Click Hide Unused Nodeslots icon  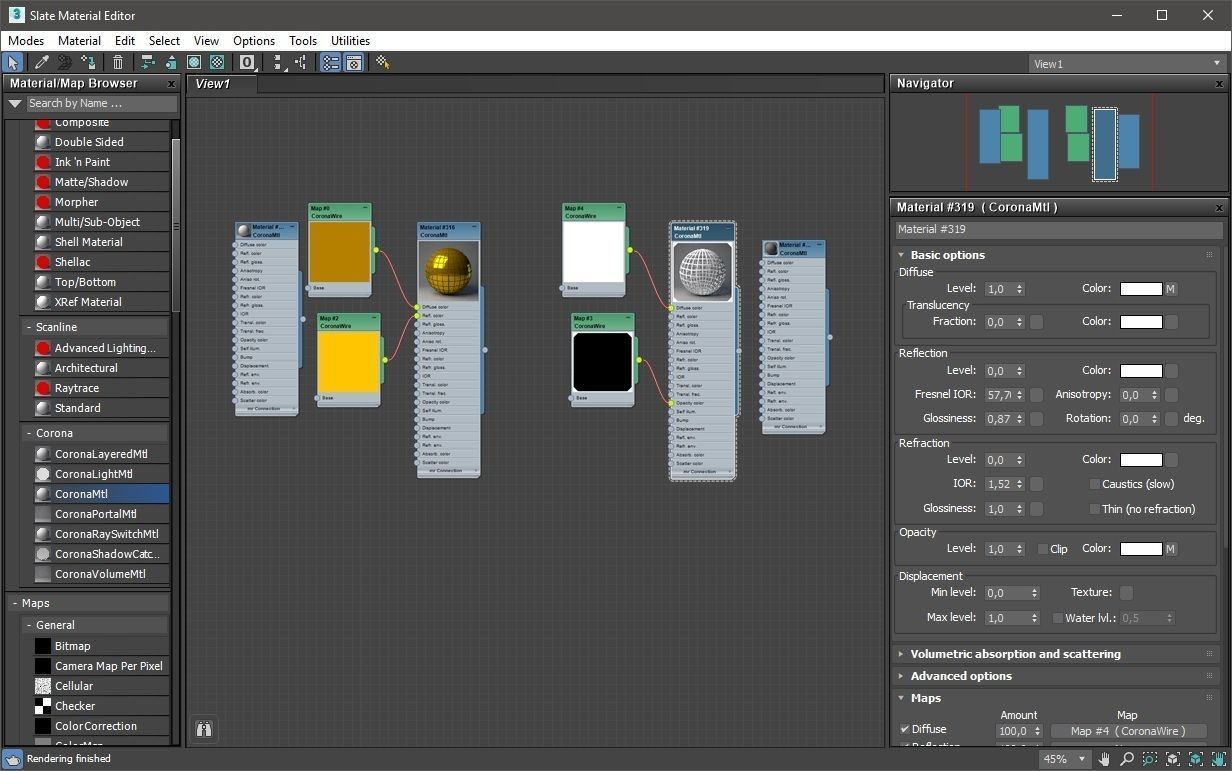pyautogui.click(x=171, y=62)
